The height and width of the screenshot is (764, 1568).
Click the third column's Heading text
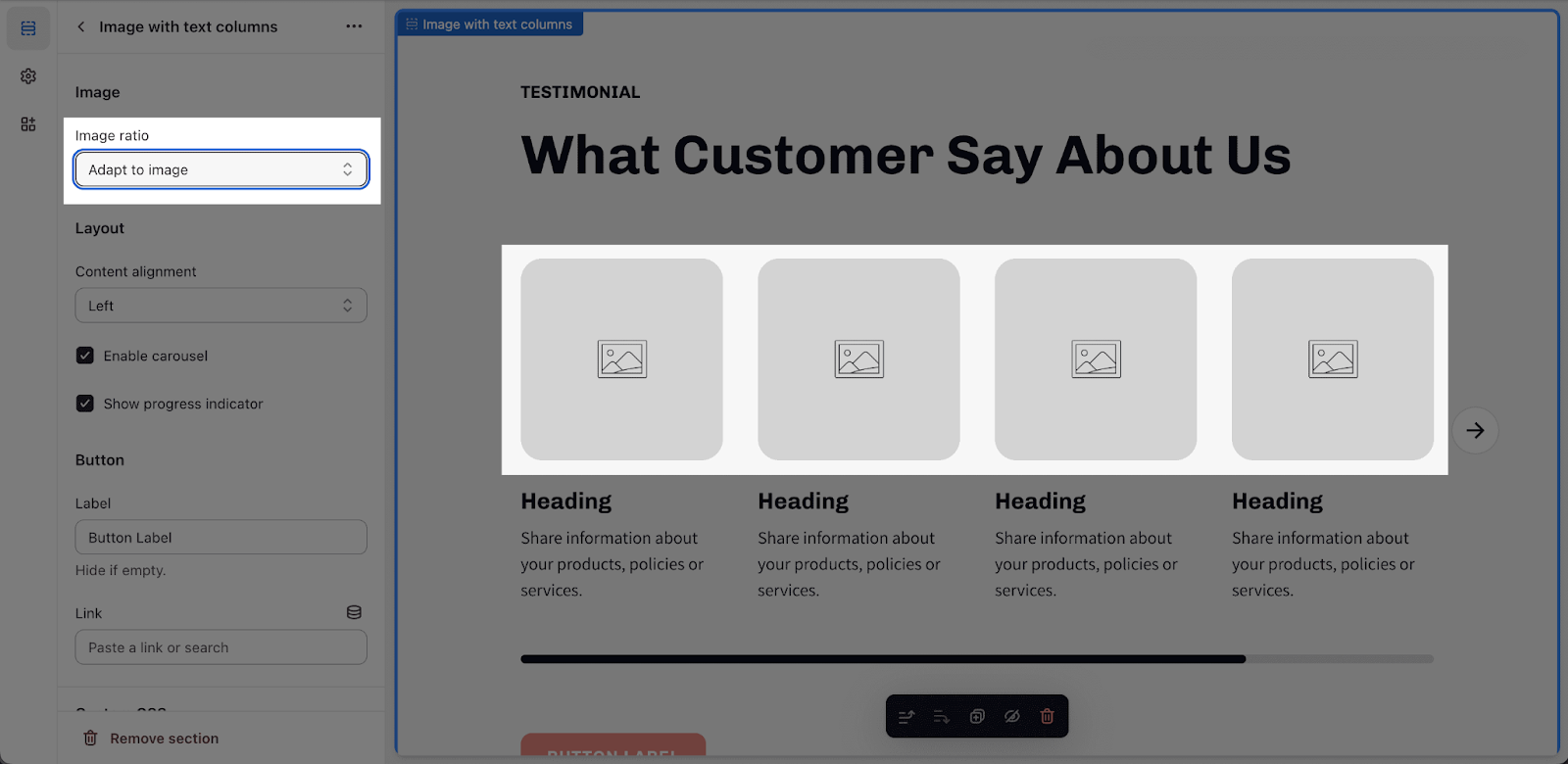[x=1041, y=501]
